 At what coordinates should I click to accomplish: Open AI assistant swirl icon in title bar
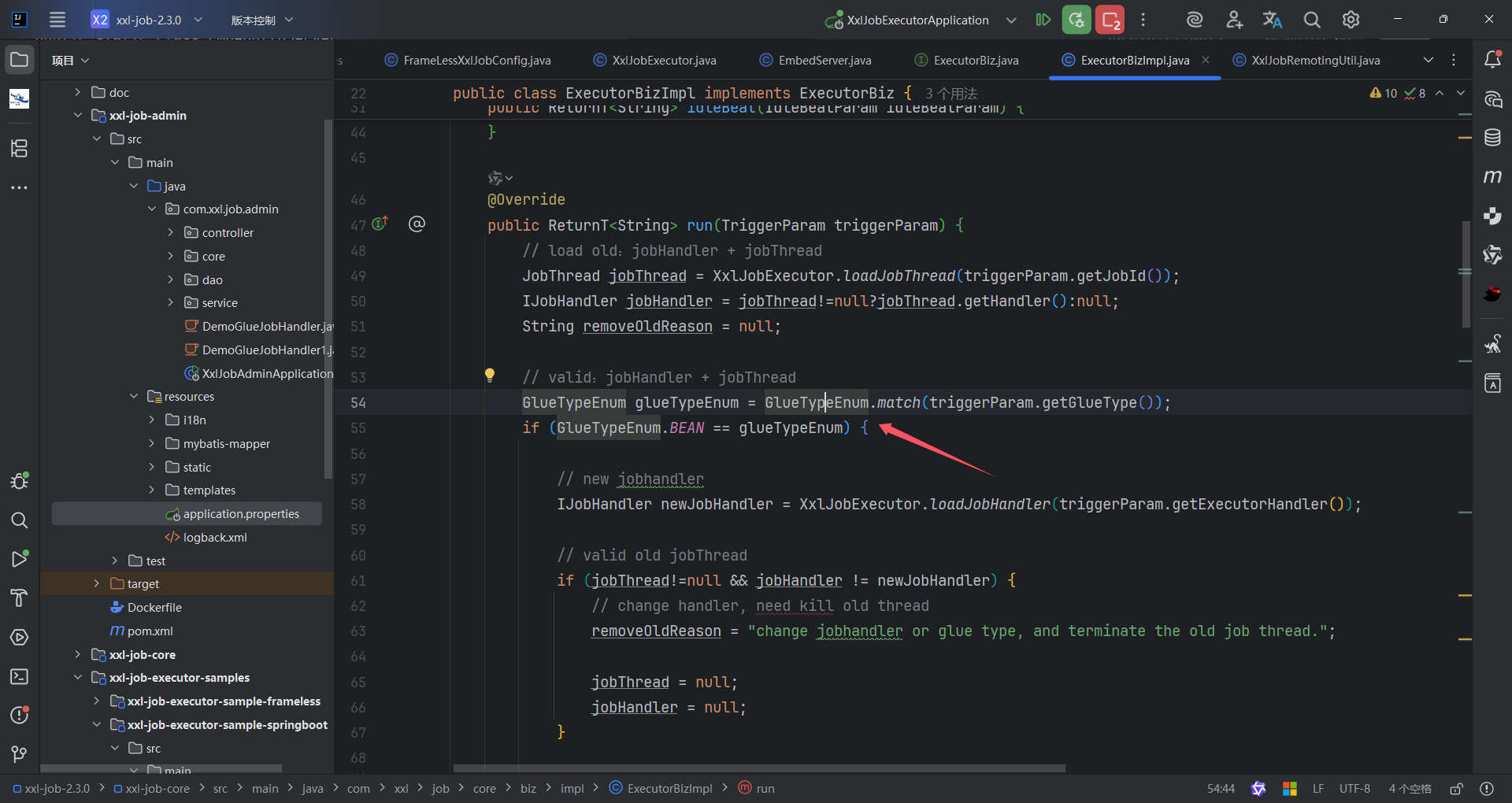pyautogui.click(x=1195, y=20)
